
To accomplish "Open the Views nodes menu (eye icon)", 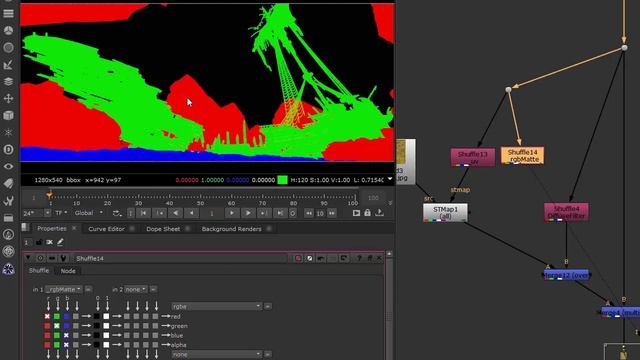I will pyautogui.click(x=8, y=167).
